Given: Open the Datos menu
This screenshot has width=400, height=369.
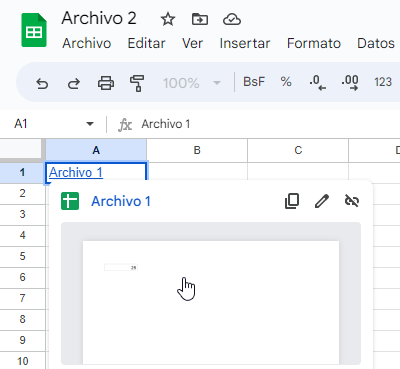Looking at the screenshot, I should pyautogui.click(x=376, y=43).
